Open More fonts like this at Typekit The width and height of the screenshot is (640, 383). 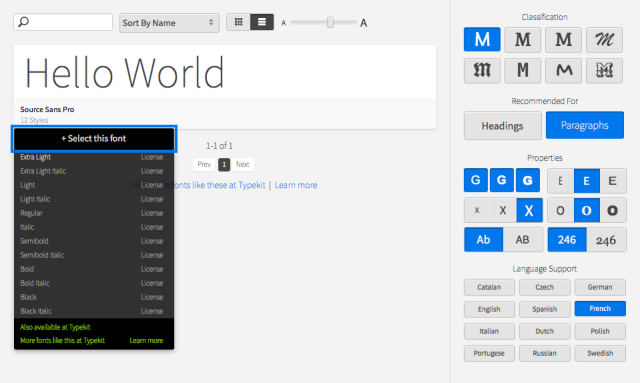62,341
